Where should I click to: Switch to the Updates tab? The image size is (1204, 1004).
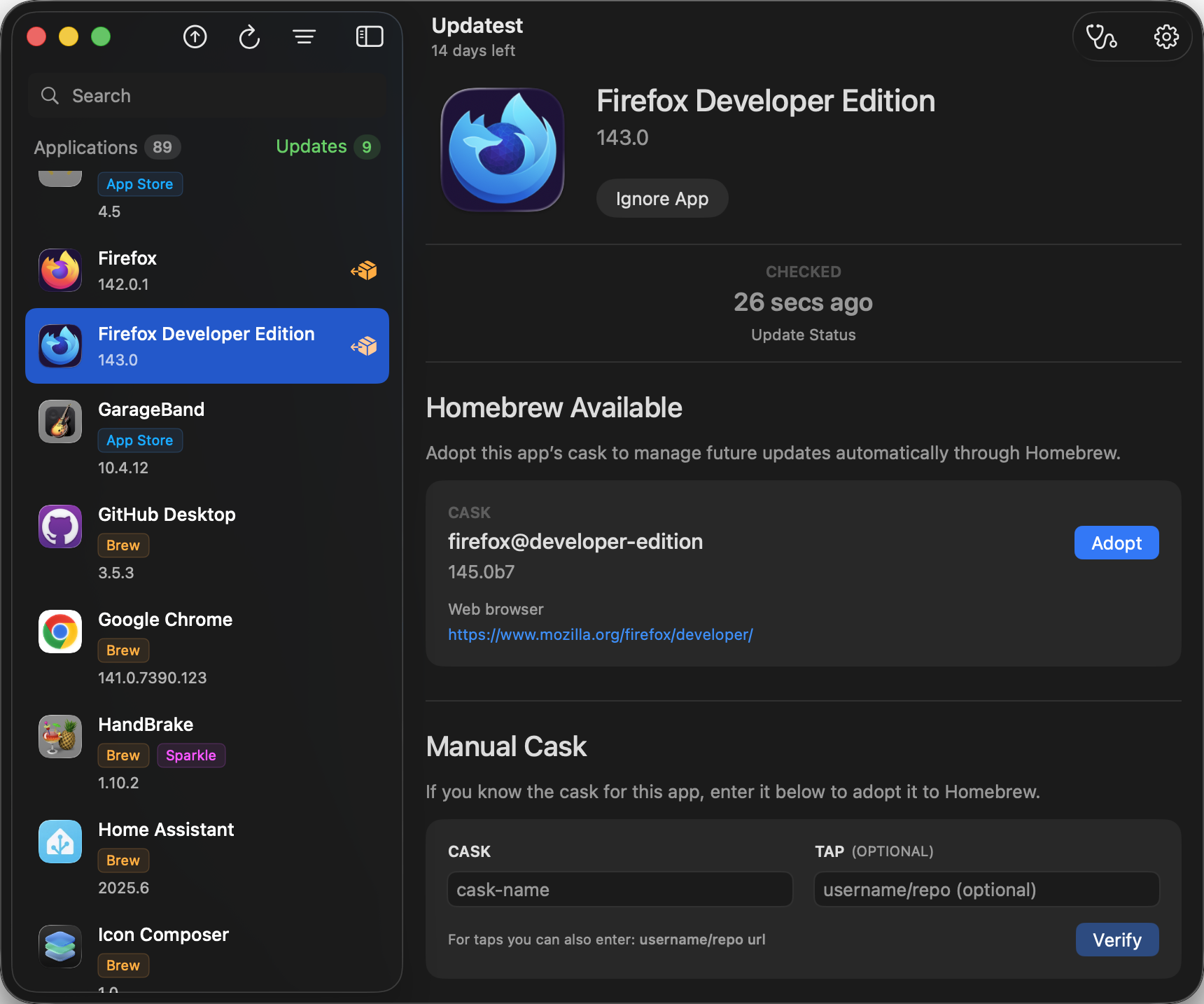(311, 146)
